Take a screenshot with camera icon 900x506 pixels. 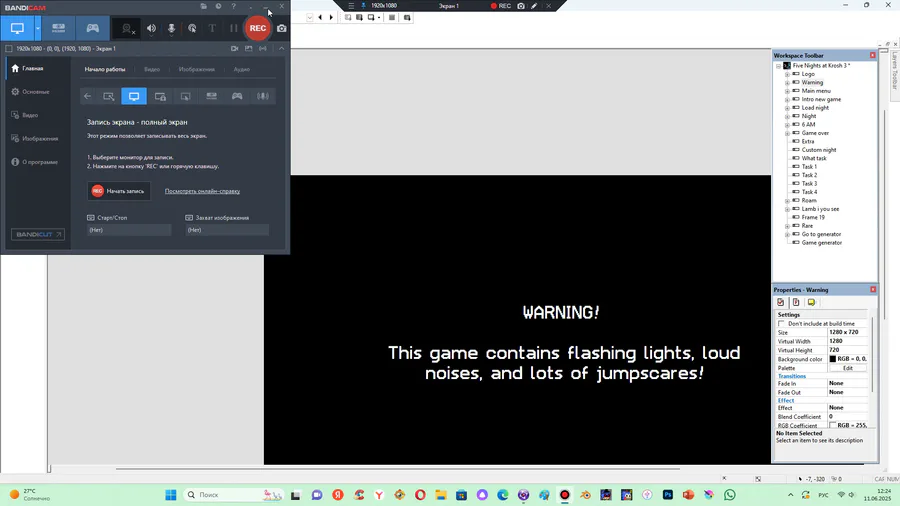(282, 28)
